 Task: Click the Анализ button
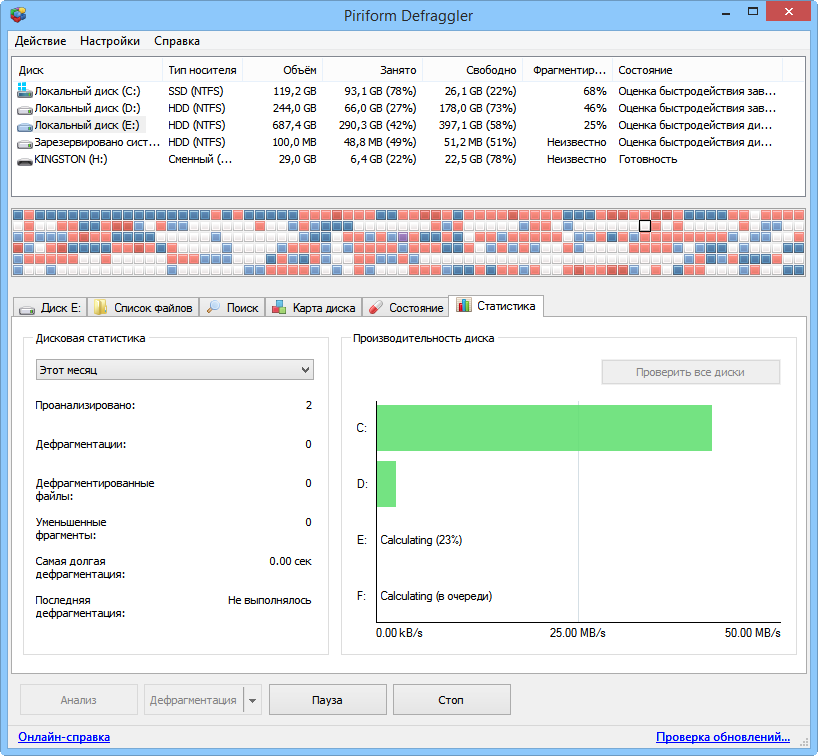(79, 700)
